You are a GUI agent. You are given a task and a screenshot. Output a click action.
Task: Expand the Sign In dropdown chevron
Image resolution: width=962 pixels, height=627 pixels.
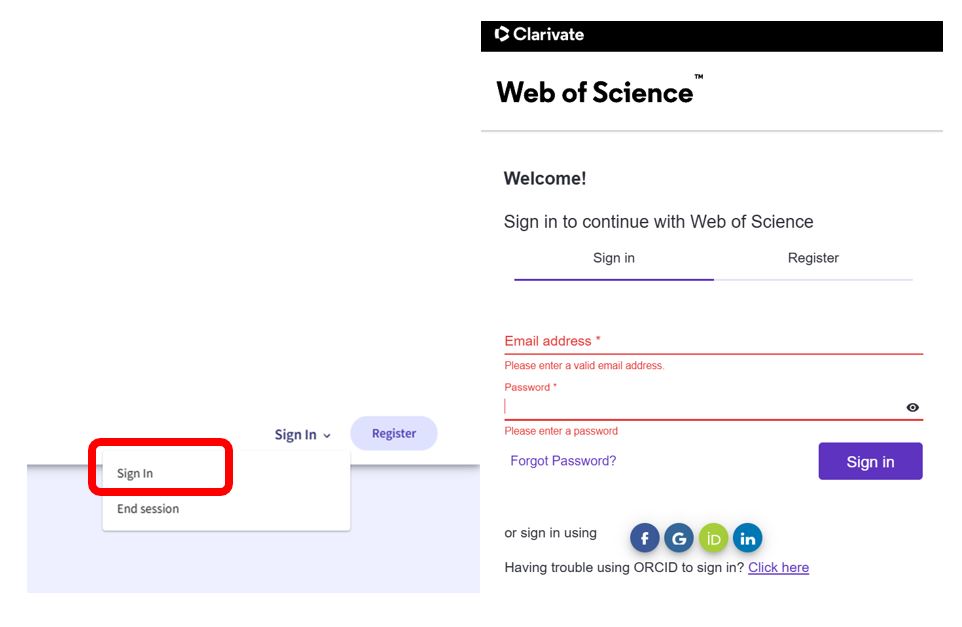[x=327, y=436]
